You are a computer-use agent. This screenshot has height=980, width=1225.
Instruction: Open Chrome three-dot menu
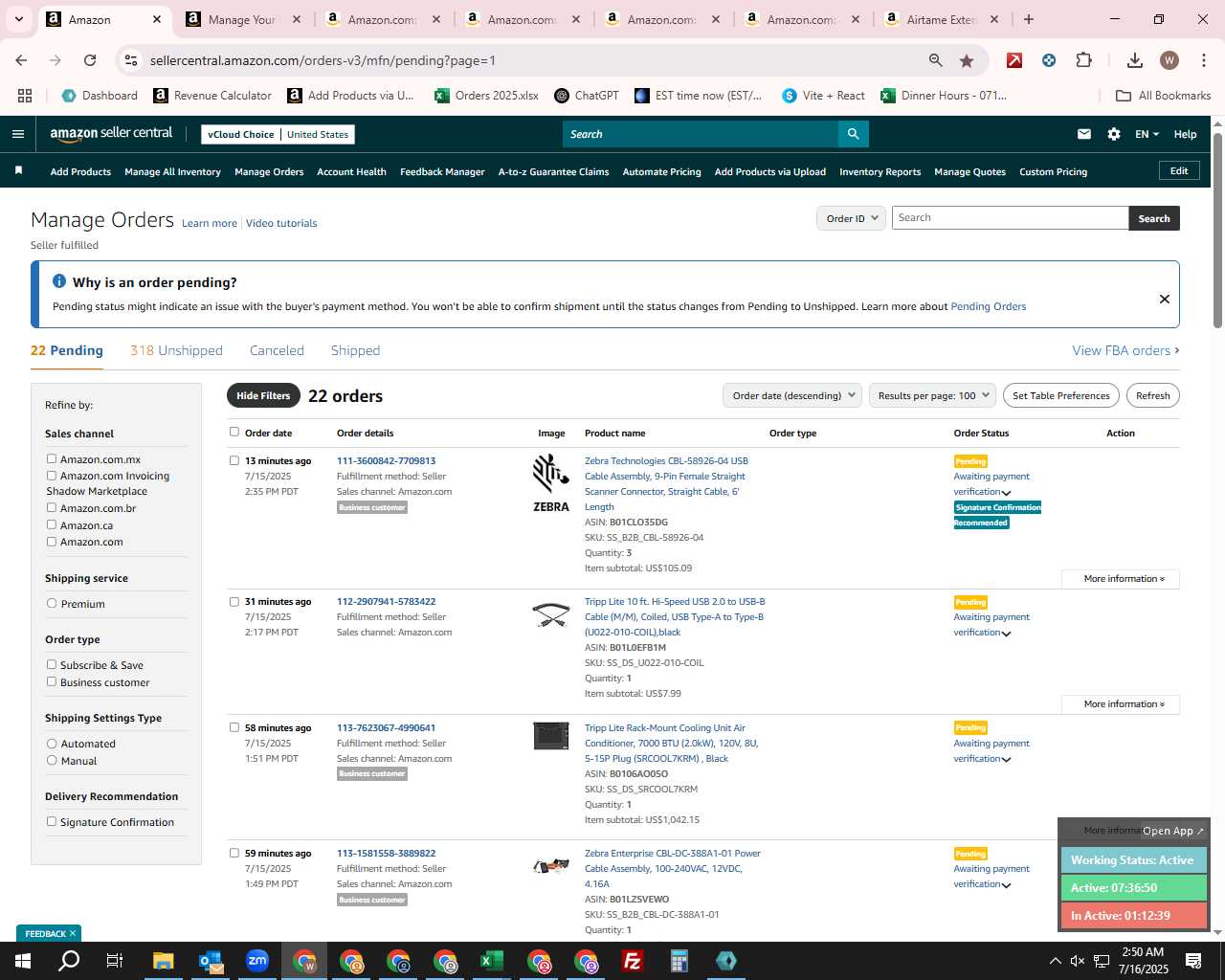1203,60
